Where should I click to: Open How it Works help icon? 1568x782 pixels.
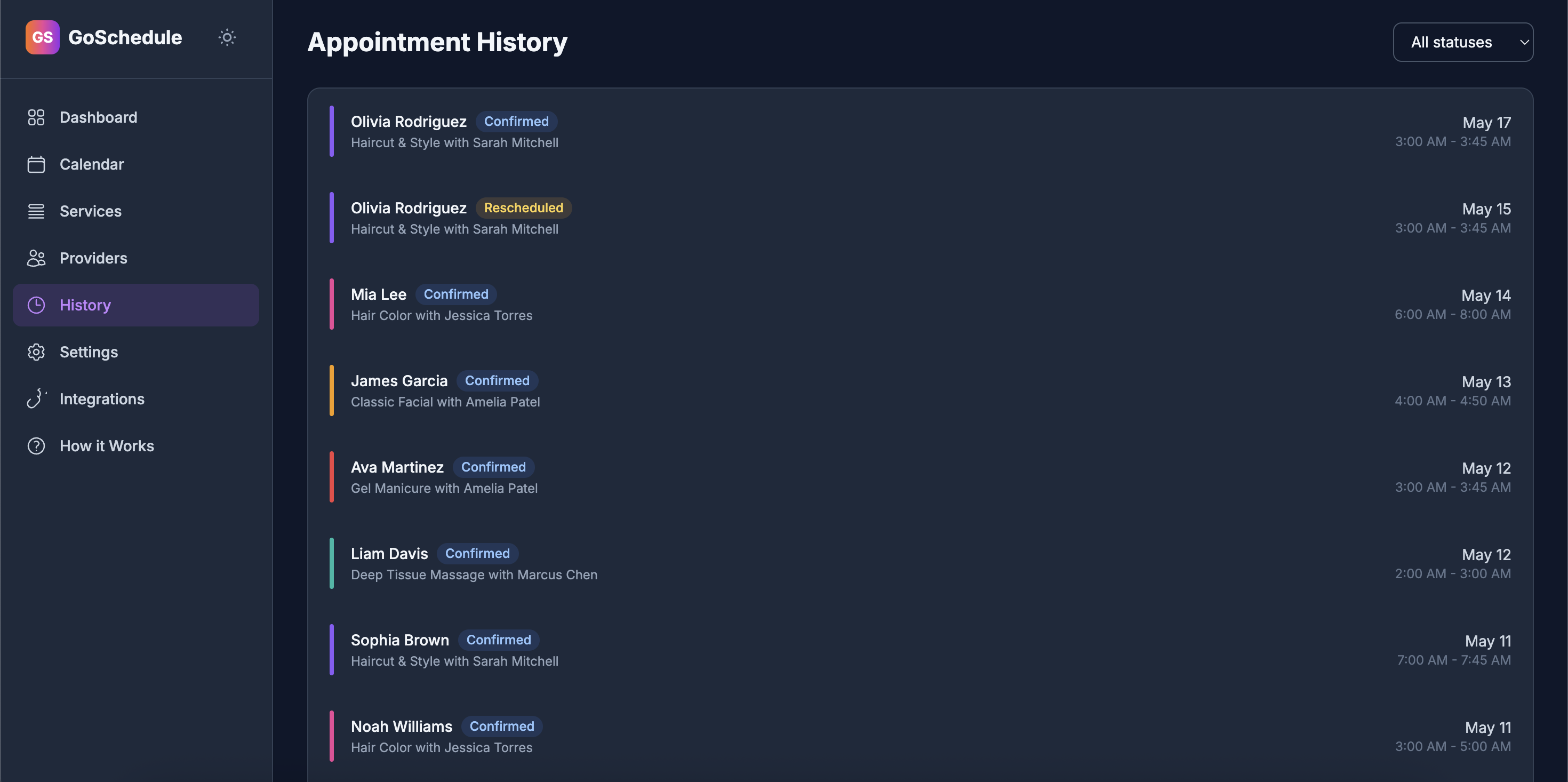click(x=36, y=446)
